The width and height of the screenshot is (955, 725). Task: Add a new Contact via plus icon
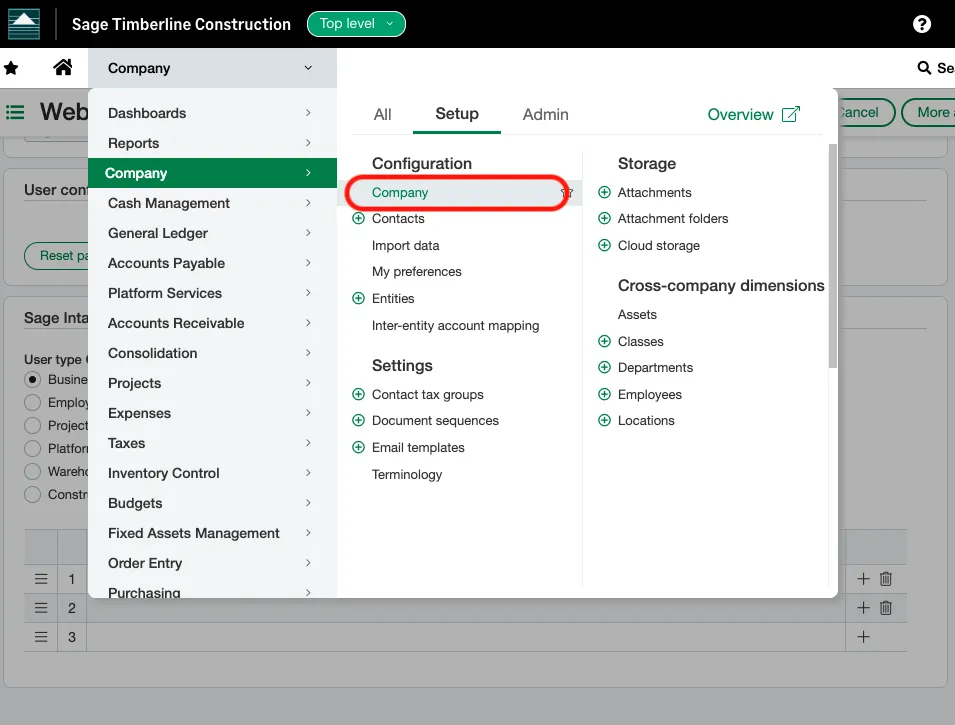pos(359,218)
